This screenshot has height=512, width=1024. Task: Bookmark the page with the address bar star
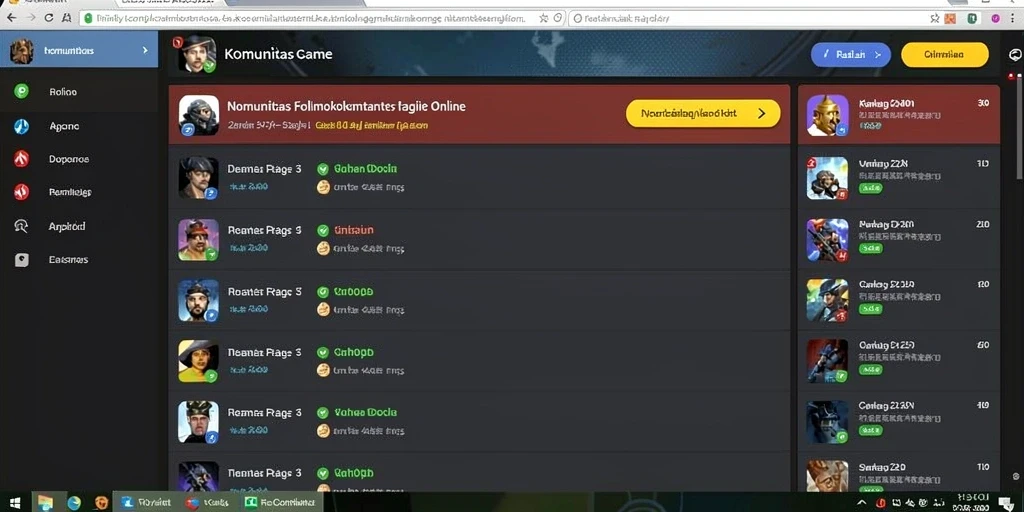[543, 19]
